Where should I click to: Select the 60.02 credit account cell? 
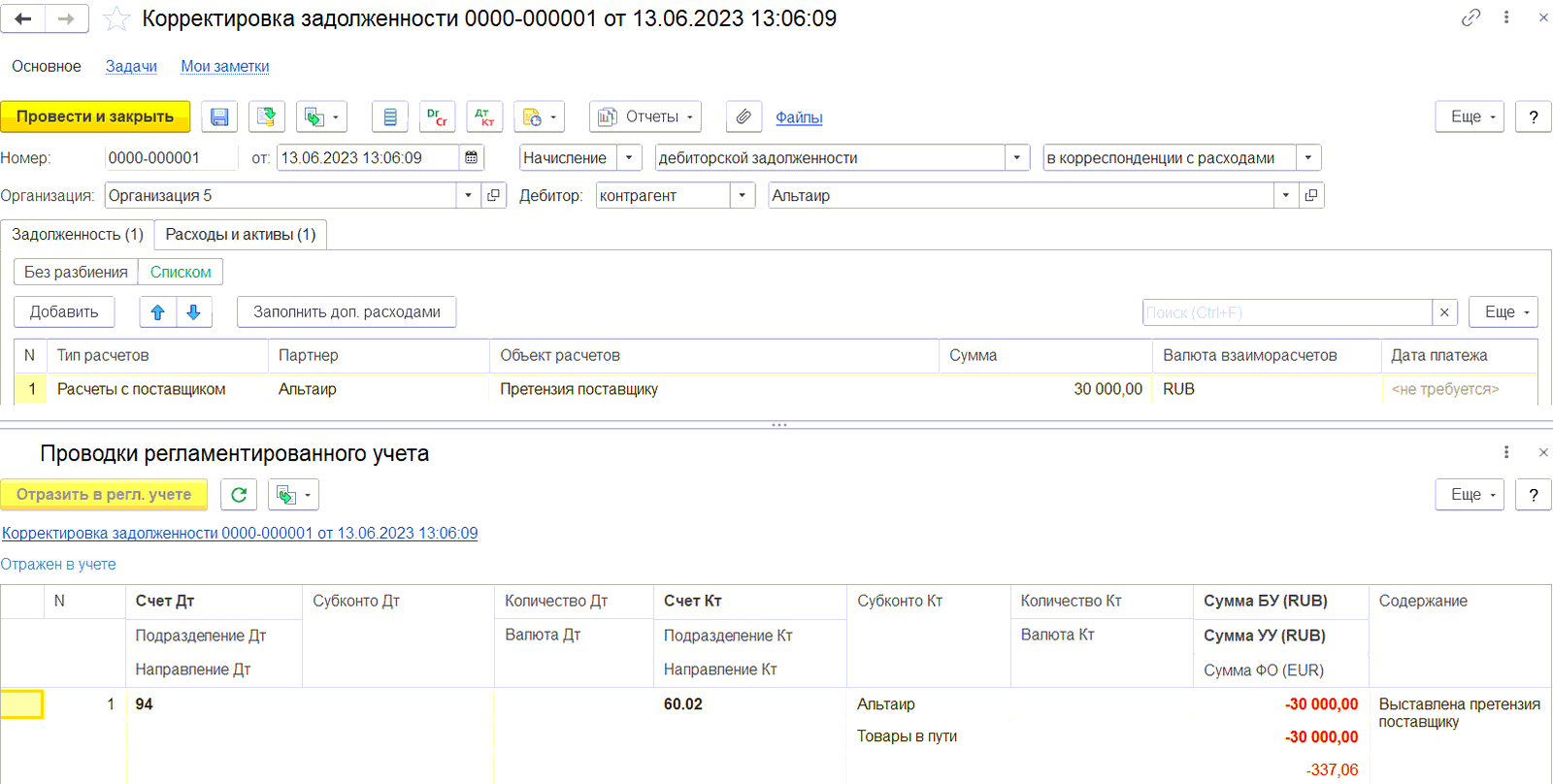coord(750,704)
